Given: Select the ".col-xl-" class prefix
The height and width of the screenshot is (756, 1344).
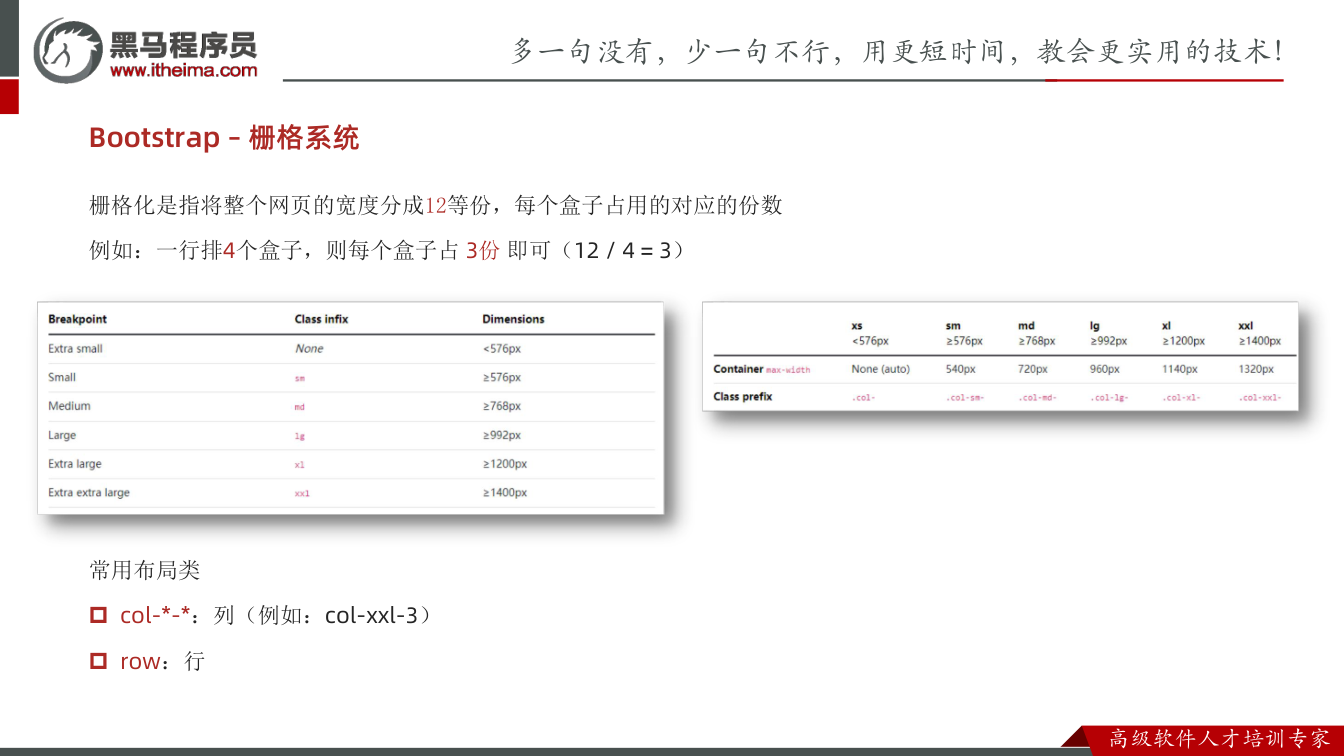Looking at the screenshot, I should [x=1182, y=398].
